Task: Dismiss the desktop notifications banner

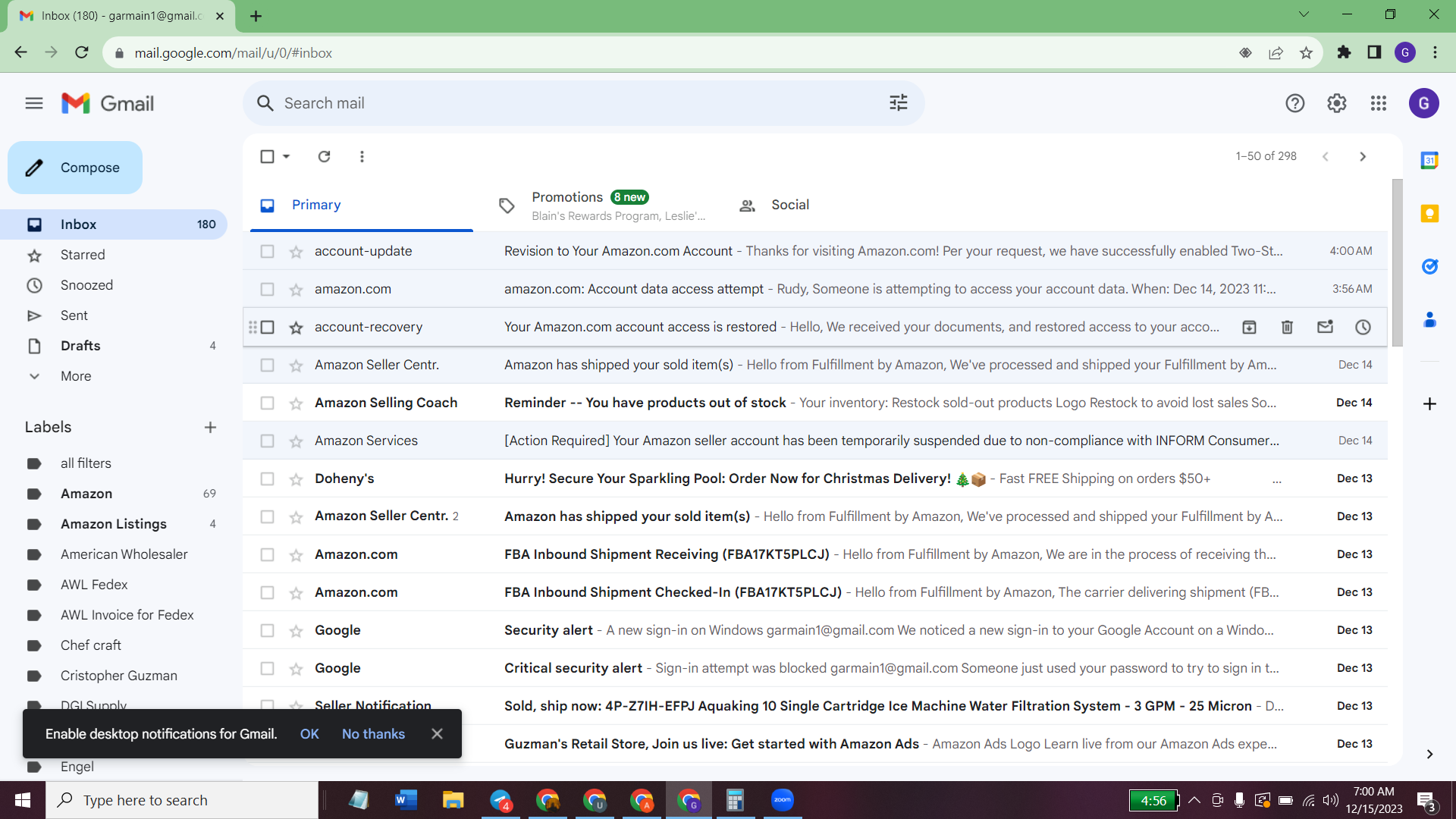Action: tap(437, 734)
